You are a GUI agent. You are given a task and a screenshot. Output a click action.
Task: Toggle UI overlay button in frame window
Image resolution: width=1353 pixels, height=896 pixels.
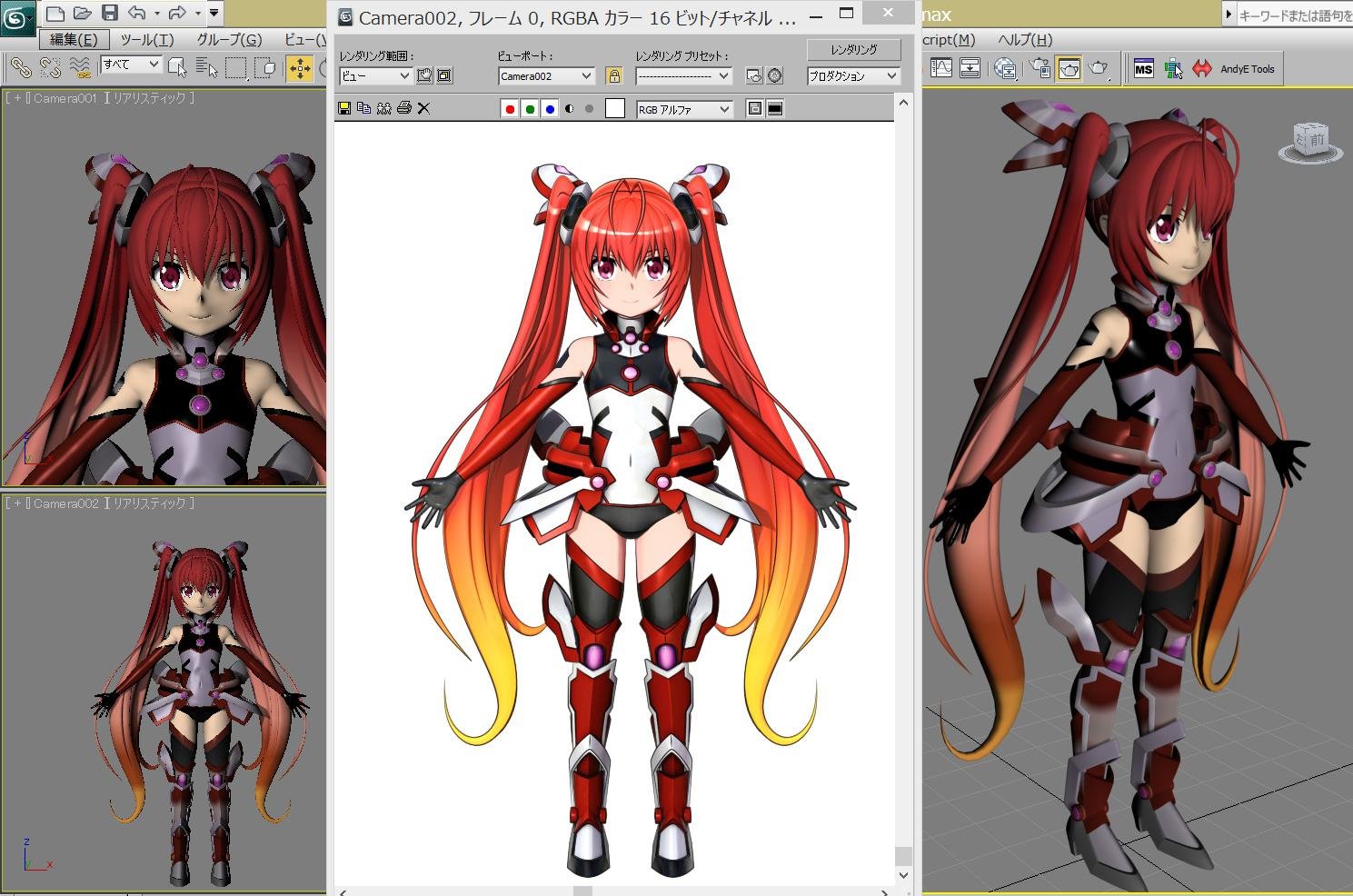point(754,109)
